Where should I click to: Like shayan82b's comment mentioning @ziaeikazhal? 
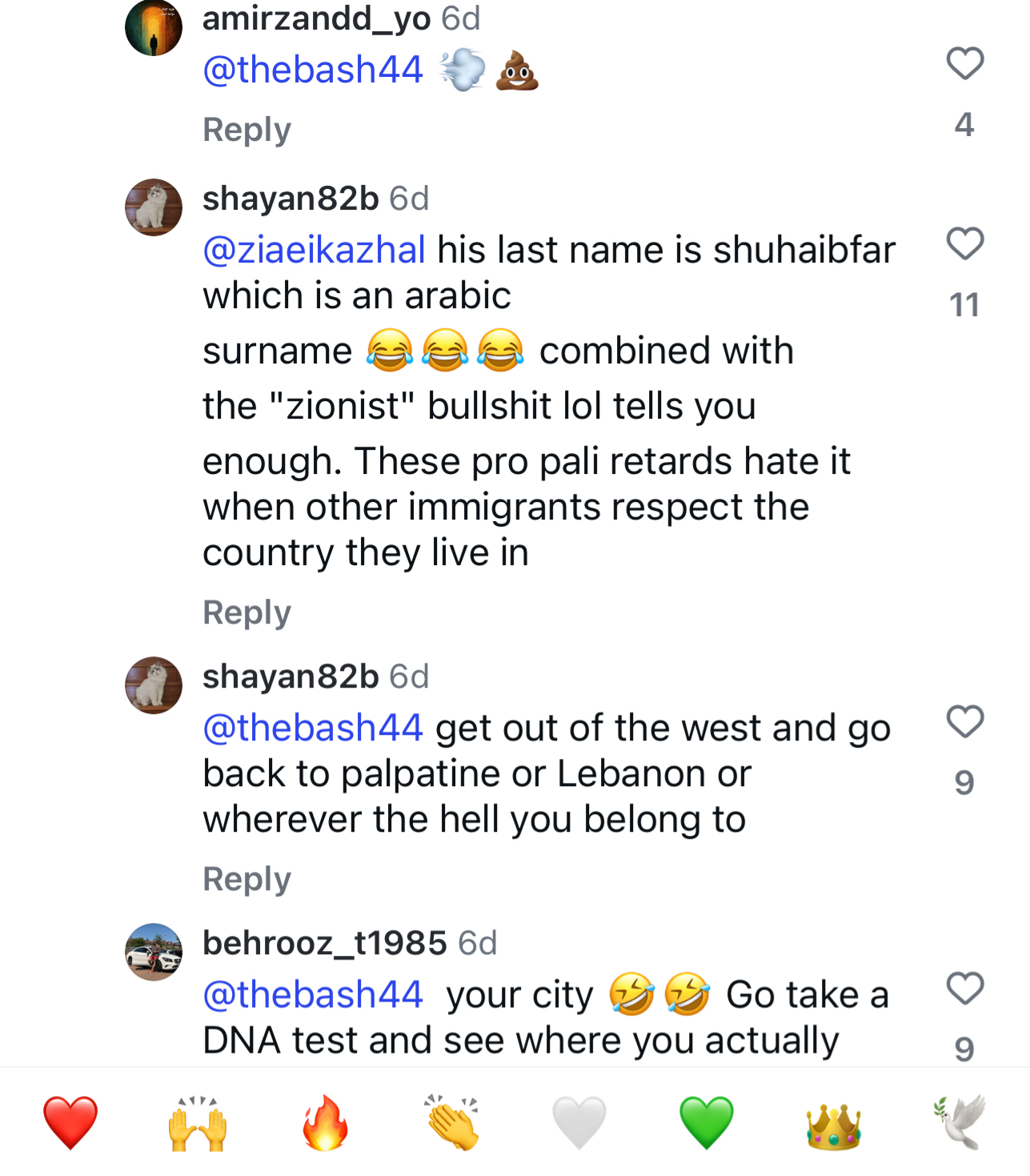(x=964, y=243)
